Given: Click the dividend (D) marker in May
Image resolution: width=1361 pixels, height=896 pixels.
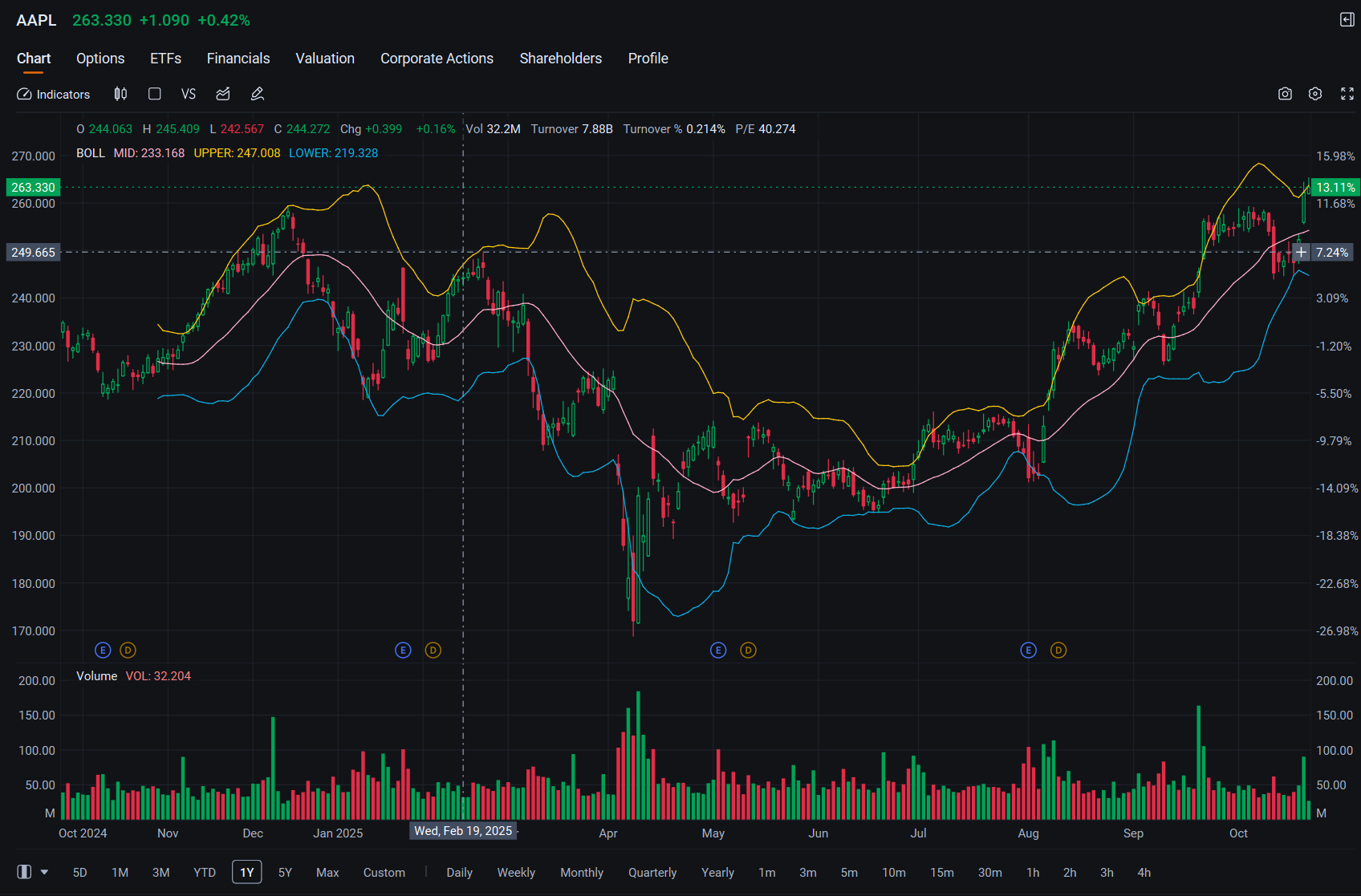Looking at the screenshot, I should tap(749, 651).
